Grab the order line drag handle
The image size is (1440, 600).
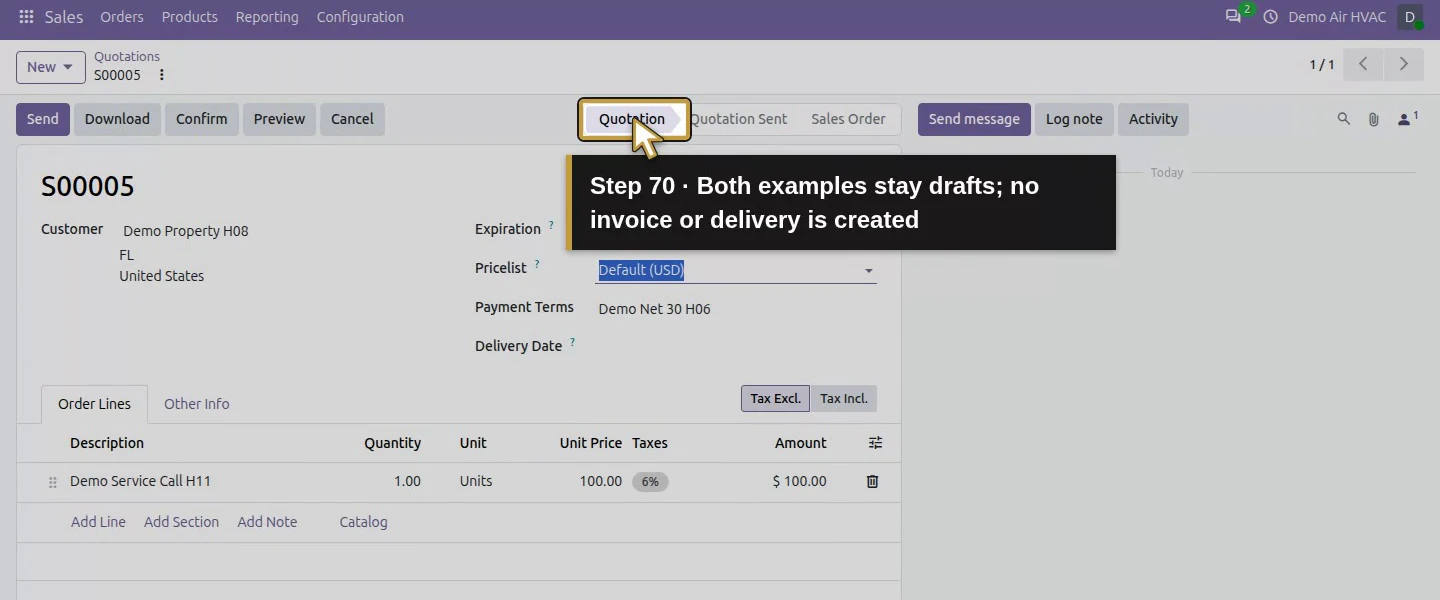(53, 482)
